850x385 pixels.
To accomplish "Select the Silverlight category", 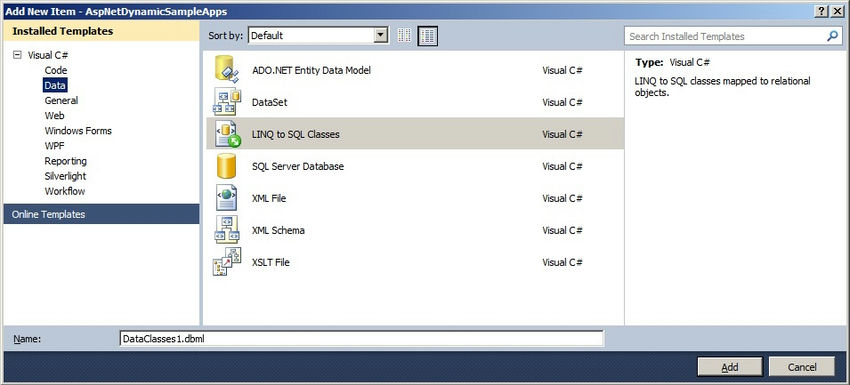I will [x=65, y=176].
